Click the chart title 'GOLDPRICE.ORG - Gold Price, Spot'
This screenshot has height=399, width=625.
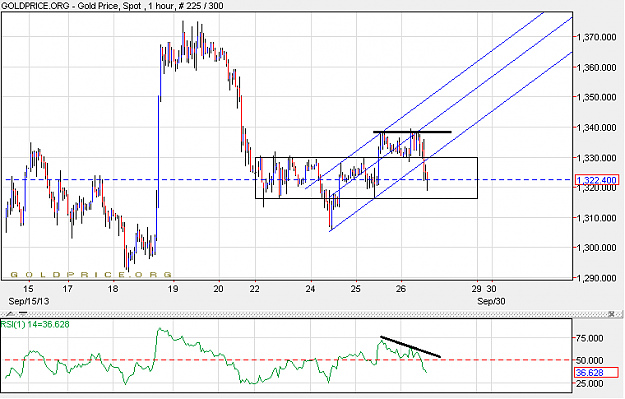pyautogui.click(x=71, y=6)
